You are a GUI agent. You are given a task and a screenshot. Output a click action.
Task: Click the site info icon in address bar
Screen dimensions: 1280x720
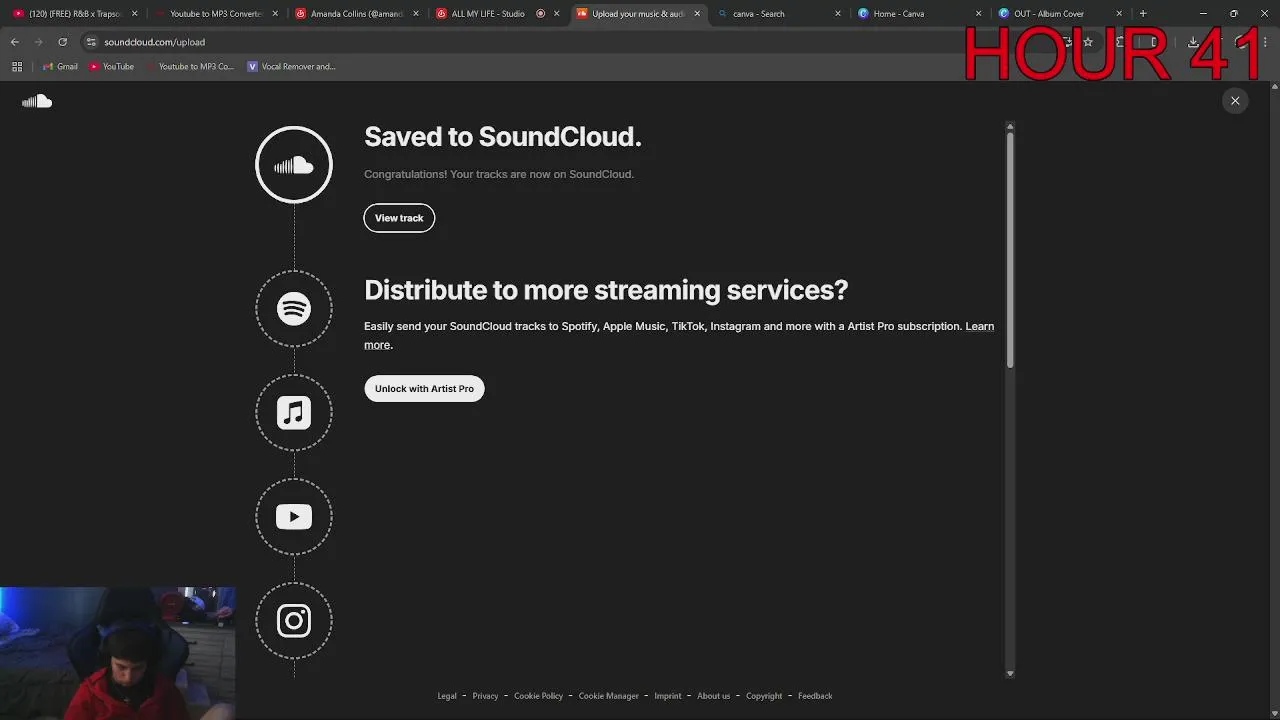pyautogui.click(x=91, y=42)
